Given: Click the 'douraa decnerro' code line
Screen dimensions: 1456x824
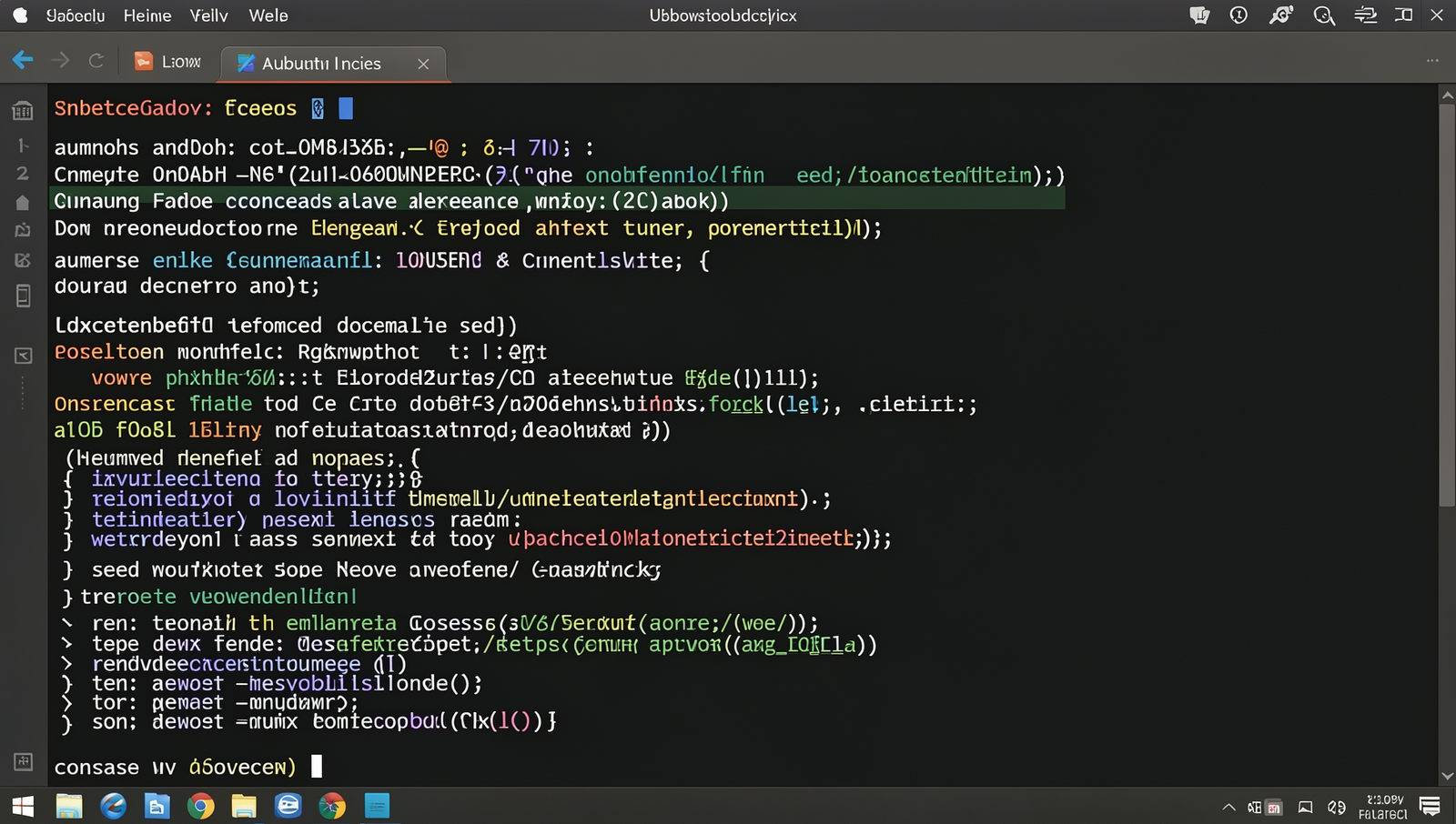Looking at the screenshot, I should [187, 286].
